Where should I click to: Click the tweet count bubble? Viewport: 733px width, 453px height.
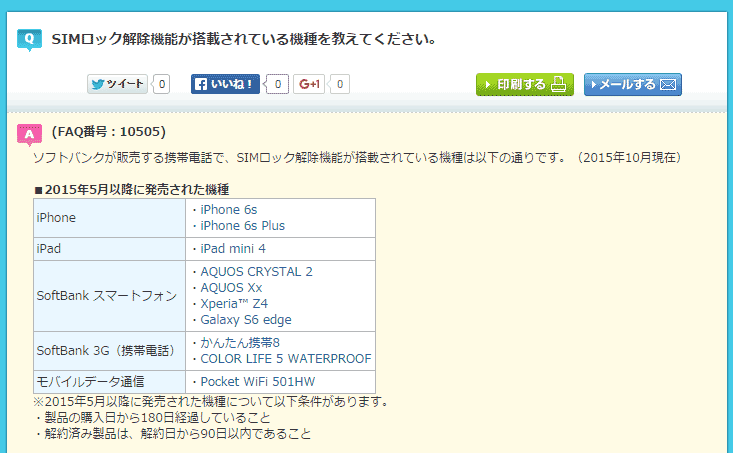(x=162, y=84)
